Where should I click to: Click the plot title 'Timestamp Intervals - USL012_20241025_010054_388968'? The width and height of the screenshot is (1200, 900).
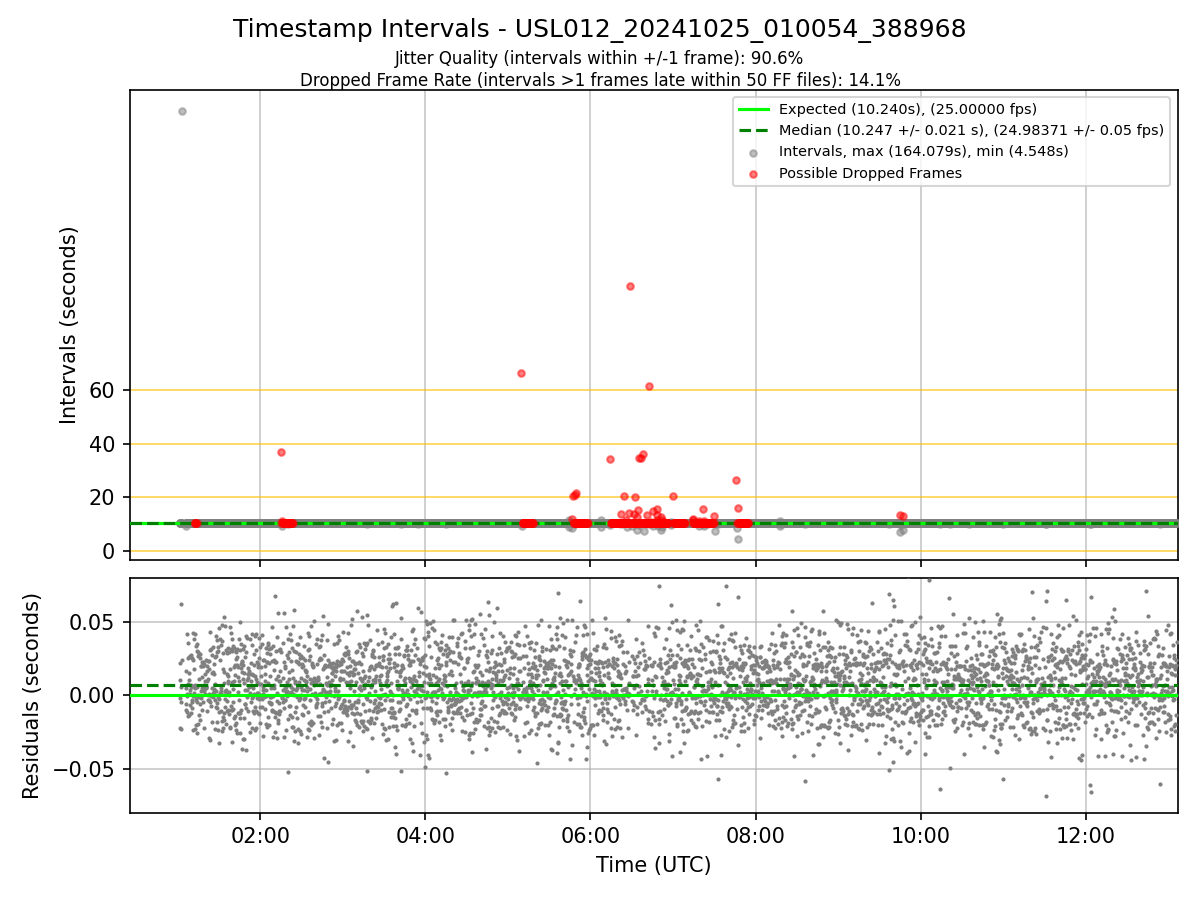(x=599, y=29)
